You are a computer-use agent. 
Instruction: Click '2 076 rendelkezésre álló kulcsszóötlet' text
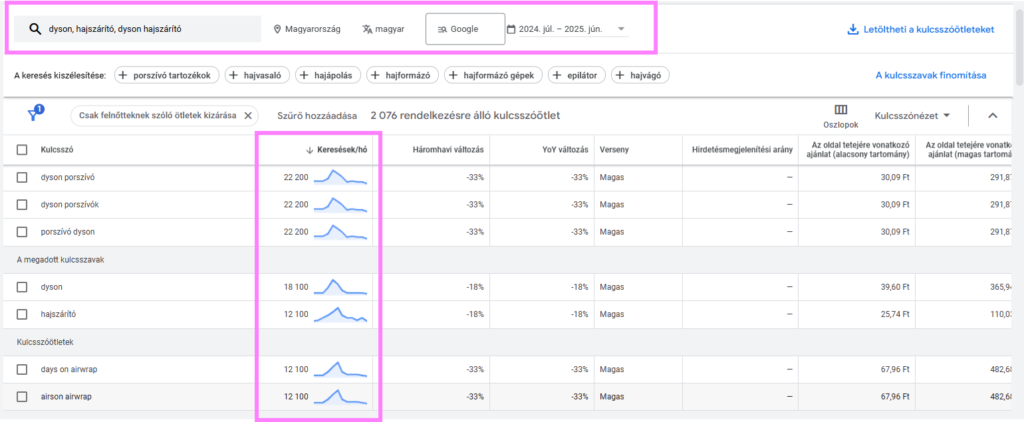pos(465,116)
